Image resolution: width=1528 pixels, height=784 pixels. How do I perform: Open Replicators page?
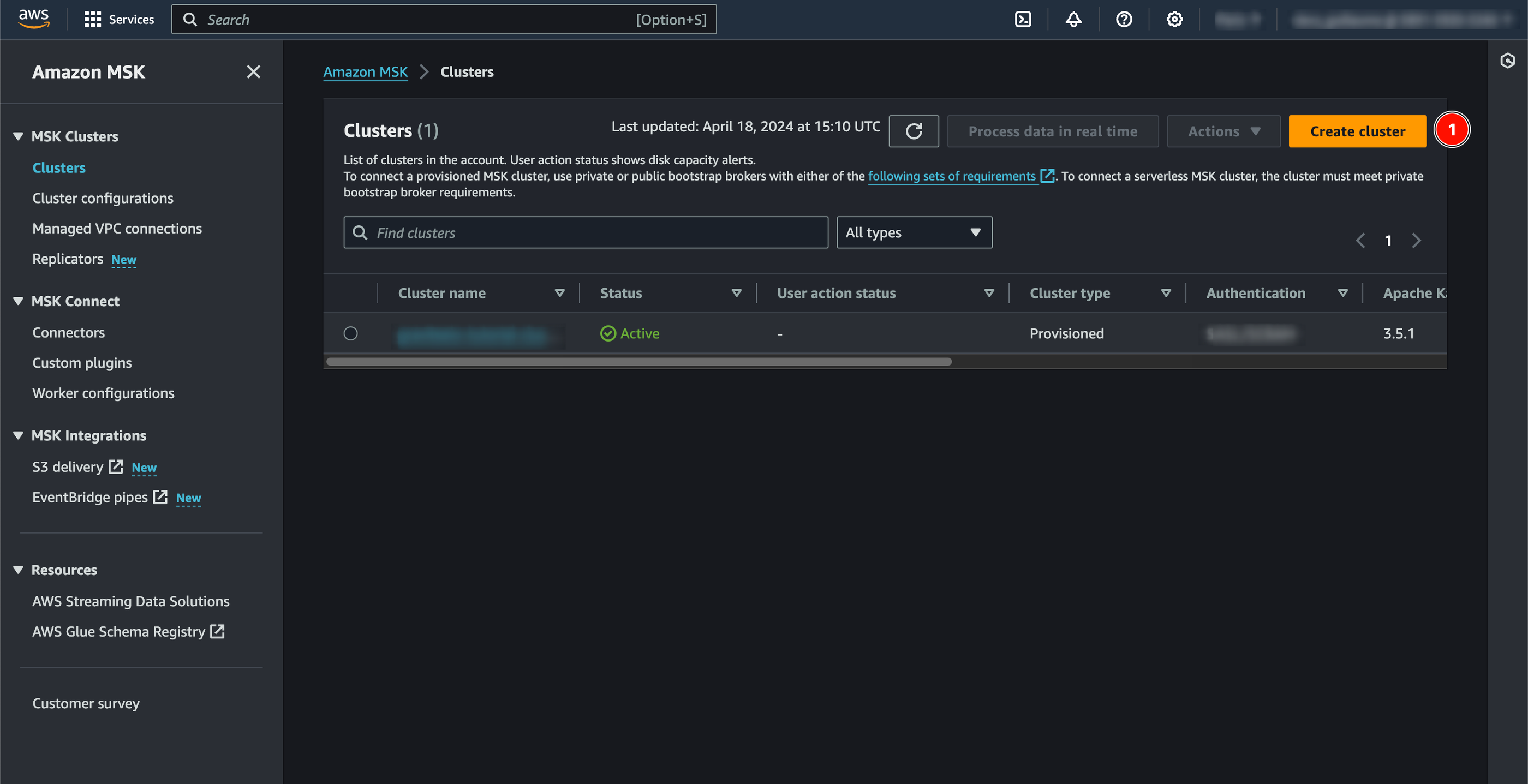(x=68, y=259)
